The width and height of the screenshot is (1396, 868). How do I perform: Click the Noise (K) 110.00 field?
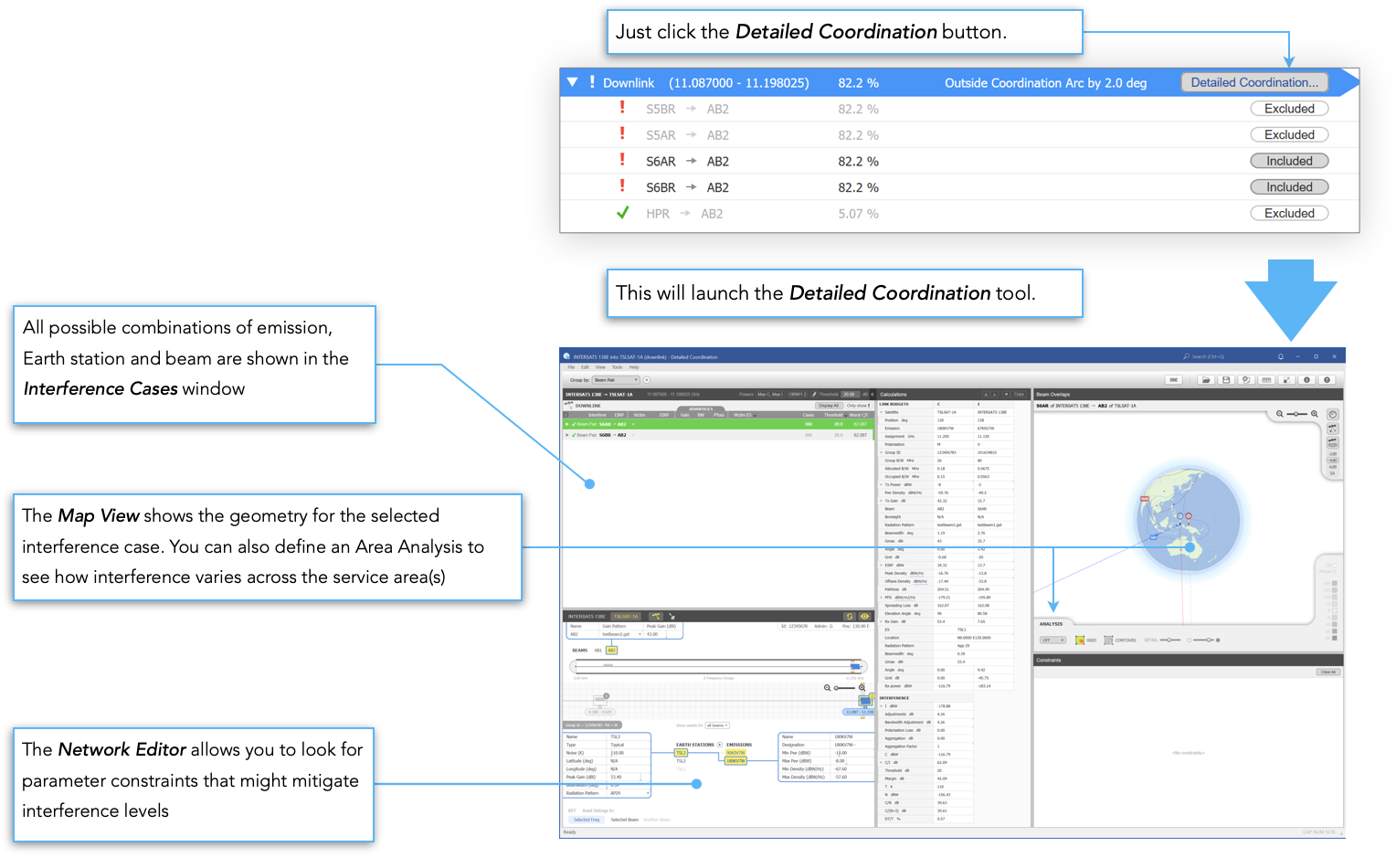coord(629,753)
